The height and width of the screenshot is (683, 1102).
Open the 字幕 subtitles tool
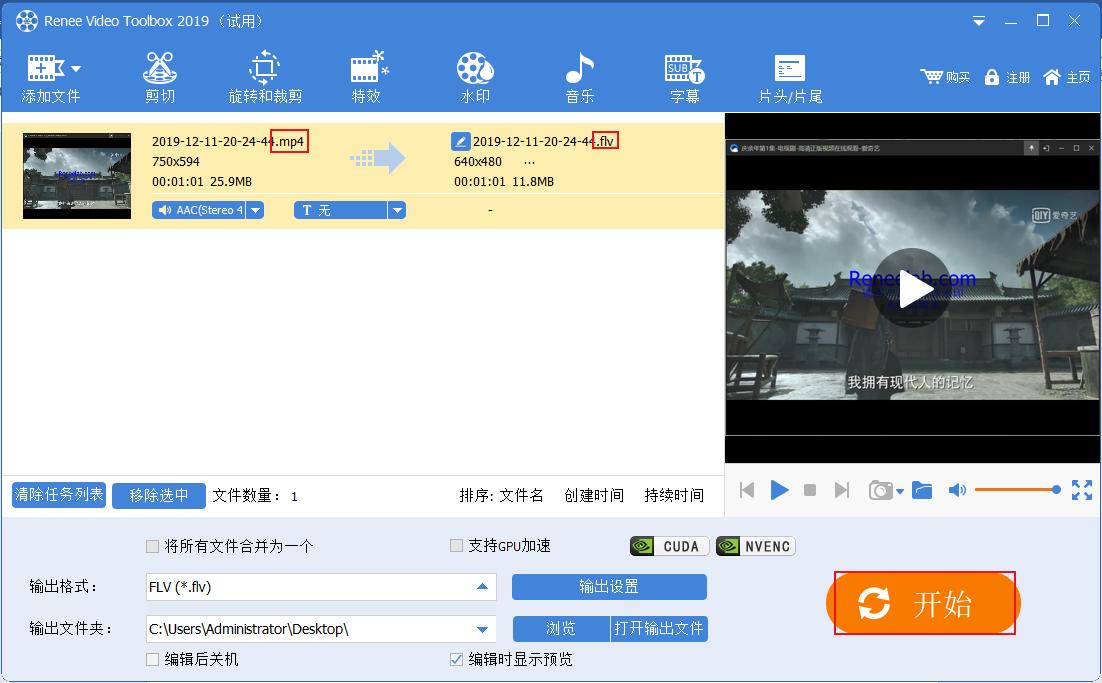tap(683, 75)
